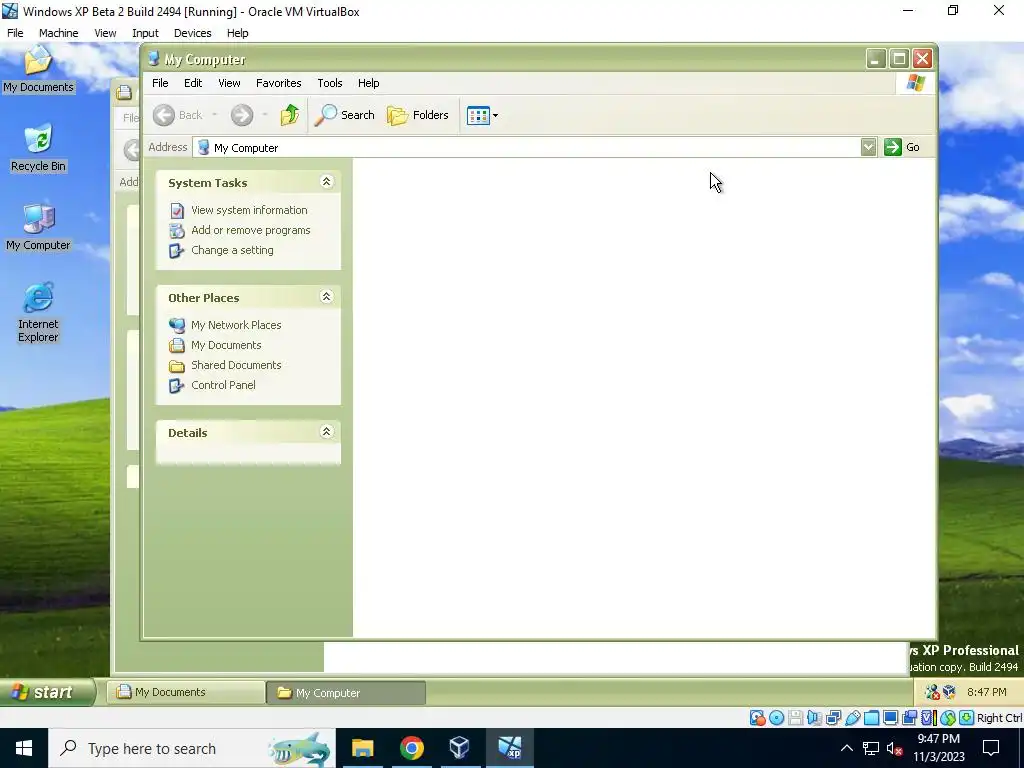1024x768 pixels.
Task: Click the Windows 10 Start button
Action: coord(24,748)
